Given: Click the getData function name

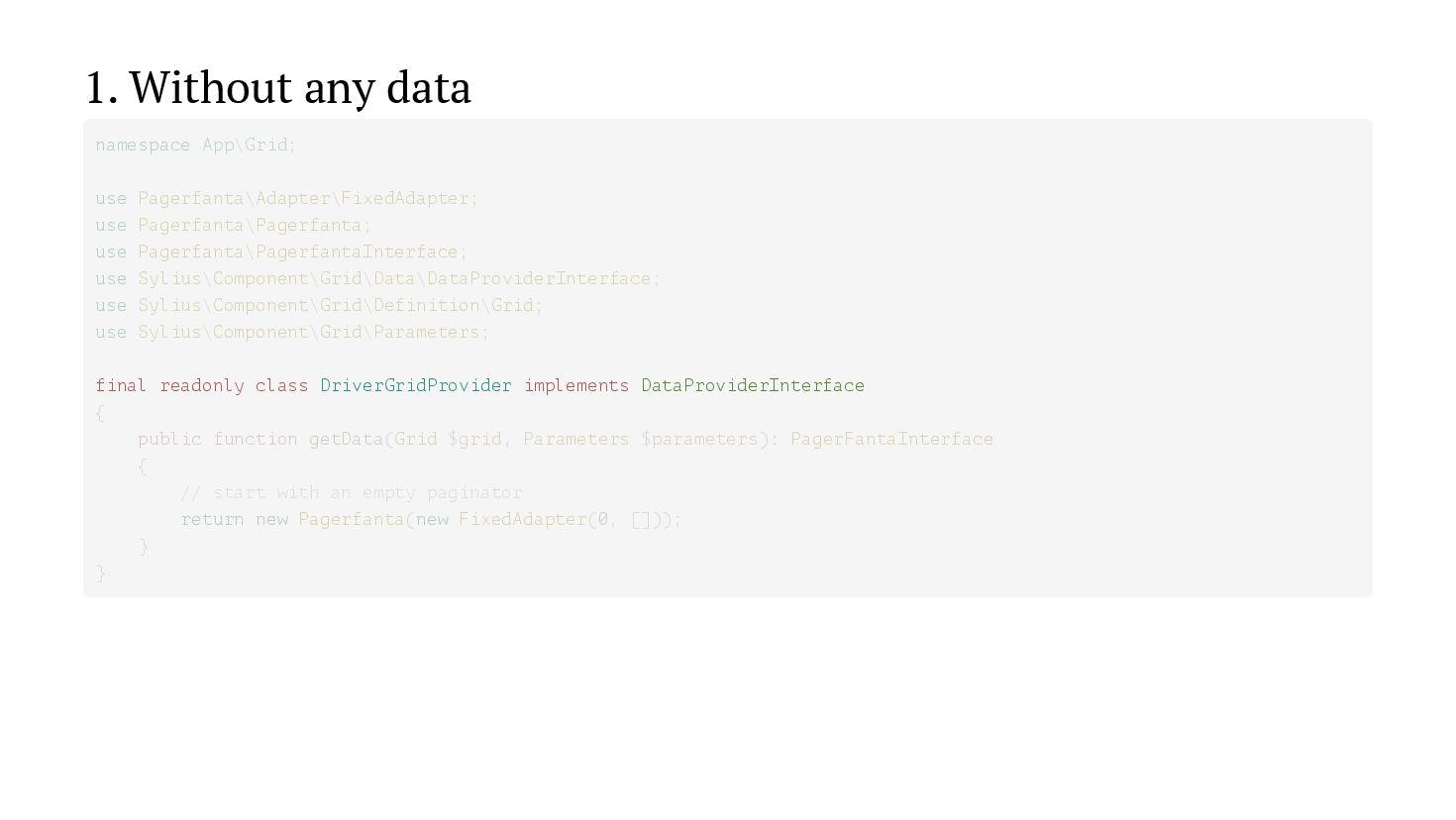Looking at the screenshot, I should (x=346, y=440).
